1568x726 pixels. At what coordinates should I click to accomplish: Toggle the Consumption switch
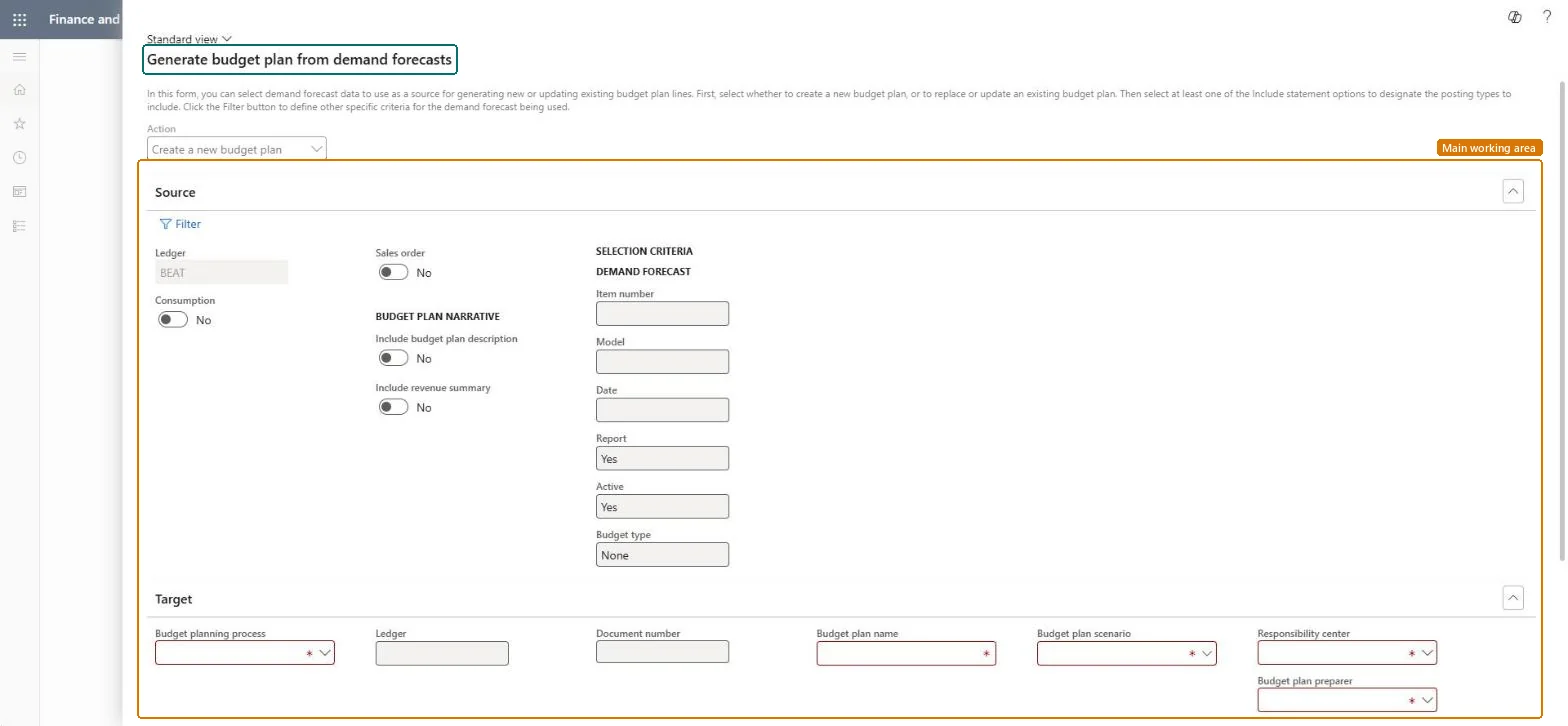173,320
